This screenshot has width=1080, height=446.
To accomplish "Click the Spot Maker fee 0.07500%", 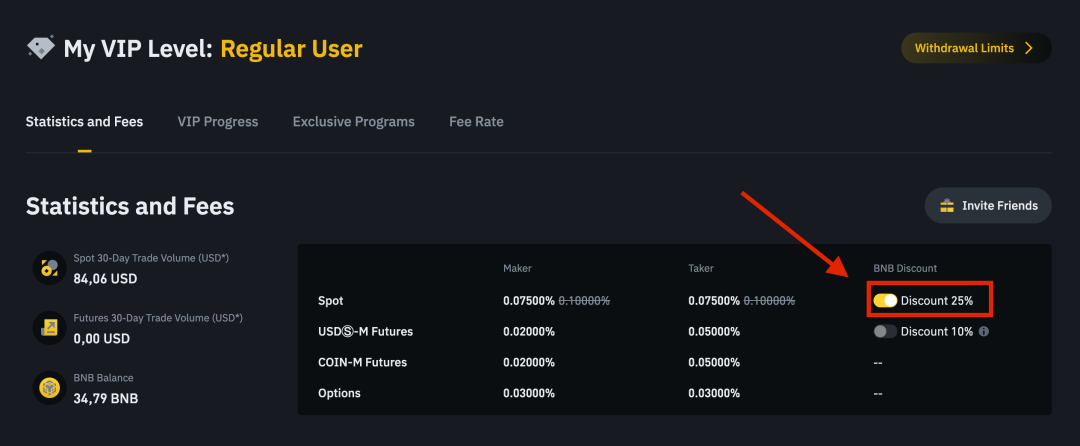I will point(529,301).
